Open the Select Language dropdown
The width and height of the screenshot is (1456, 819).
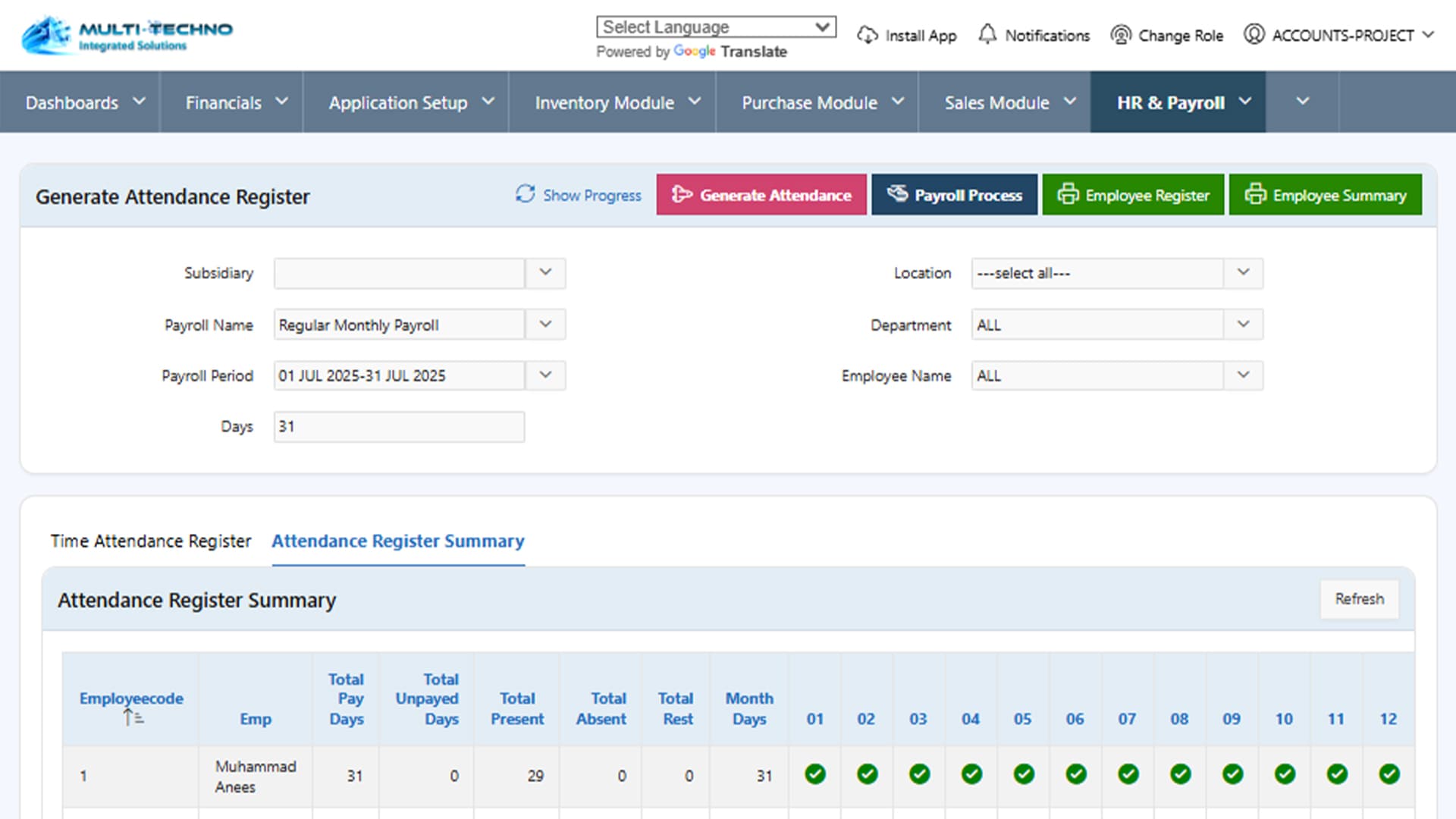click(x=716, y=27)
